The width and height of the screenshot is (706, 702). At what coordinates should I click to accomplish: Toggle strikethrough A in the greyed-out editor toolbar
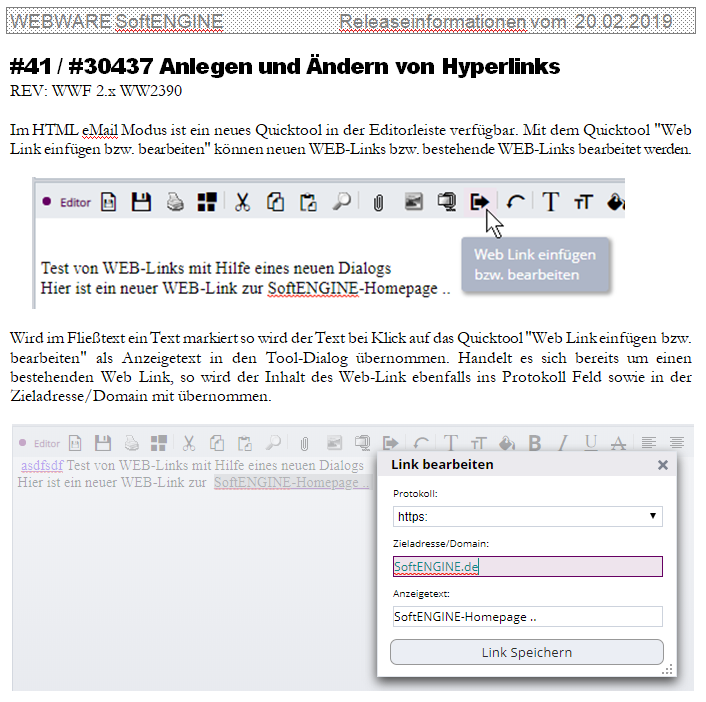[x=619, y=444]
